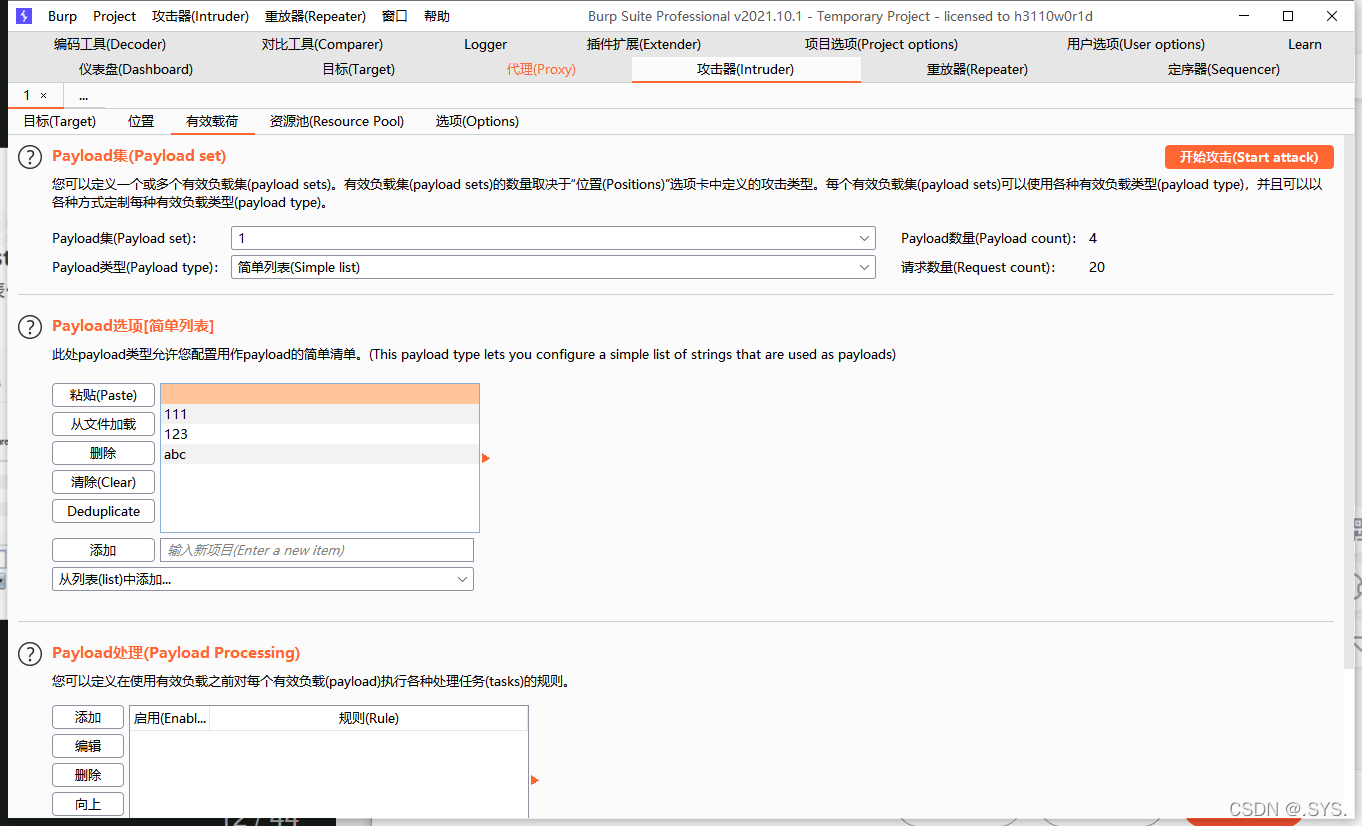Expand Payload set number dropdown

click(x=553, y=238)
